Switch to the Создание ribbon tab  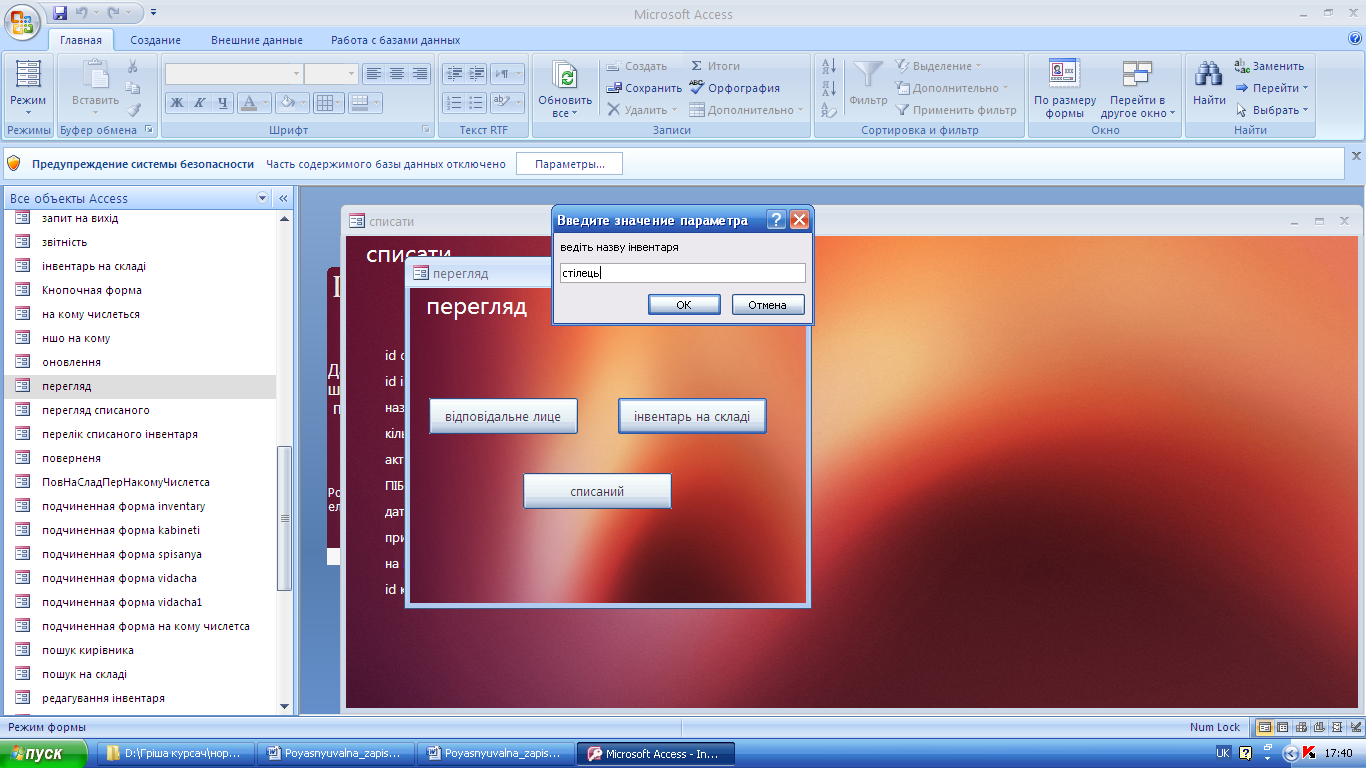[x=155, y=40]
